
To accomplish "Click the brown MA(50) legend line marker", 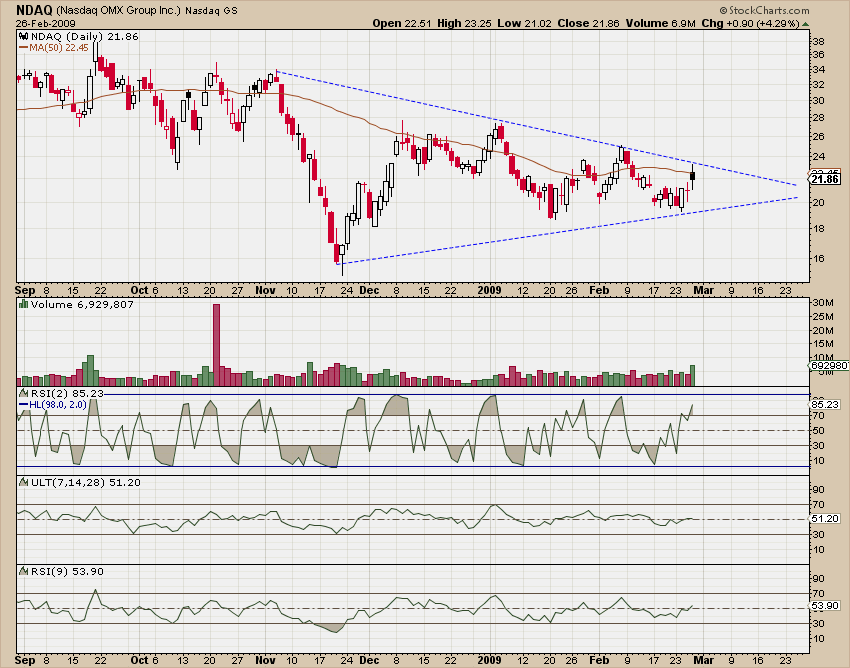I will 23,48.
